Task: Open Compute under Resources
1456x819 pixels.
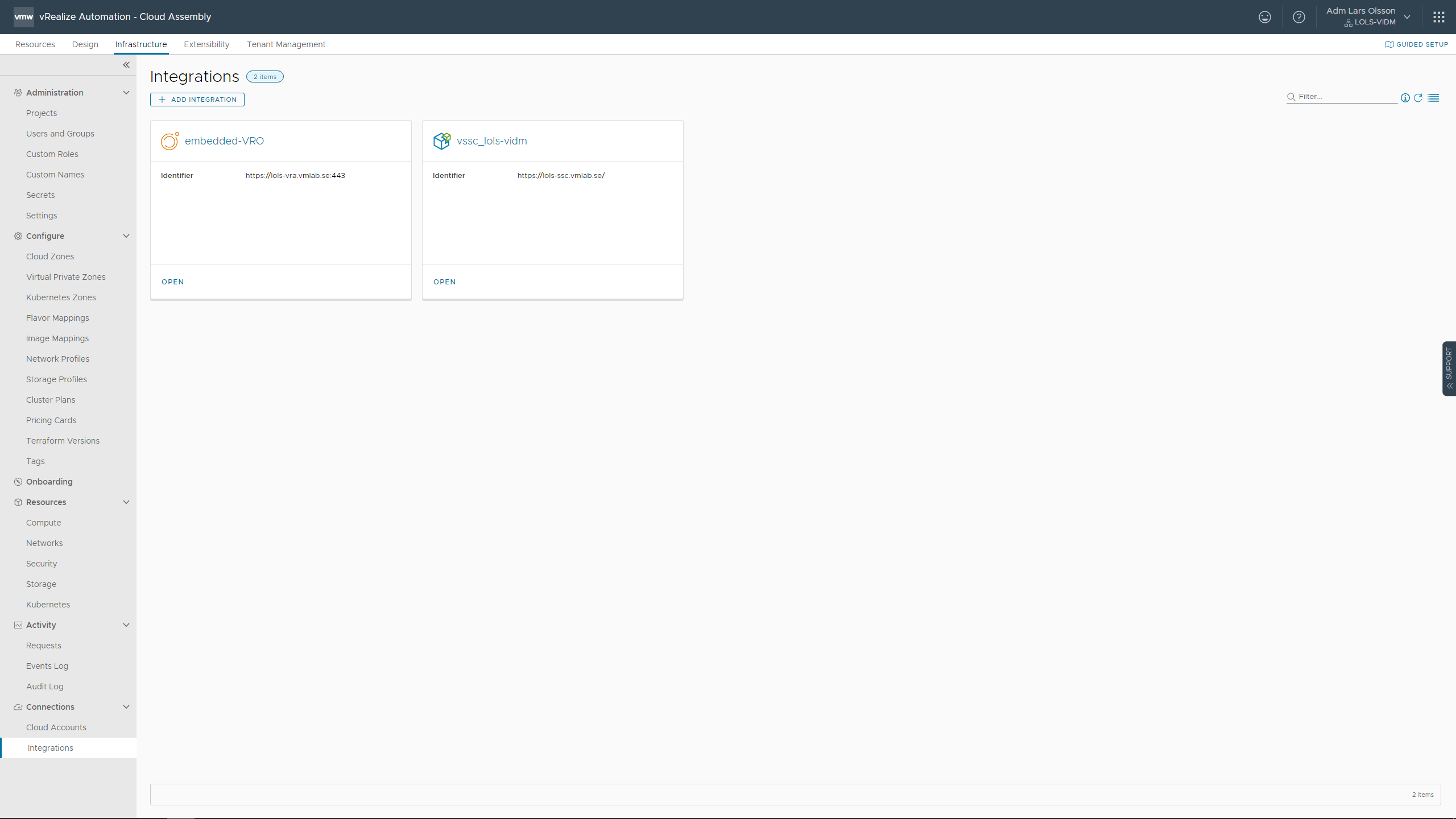Action: coord(44,523)
